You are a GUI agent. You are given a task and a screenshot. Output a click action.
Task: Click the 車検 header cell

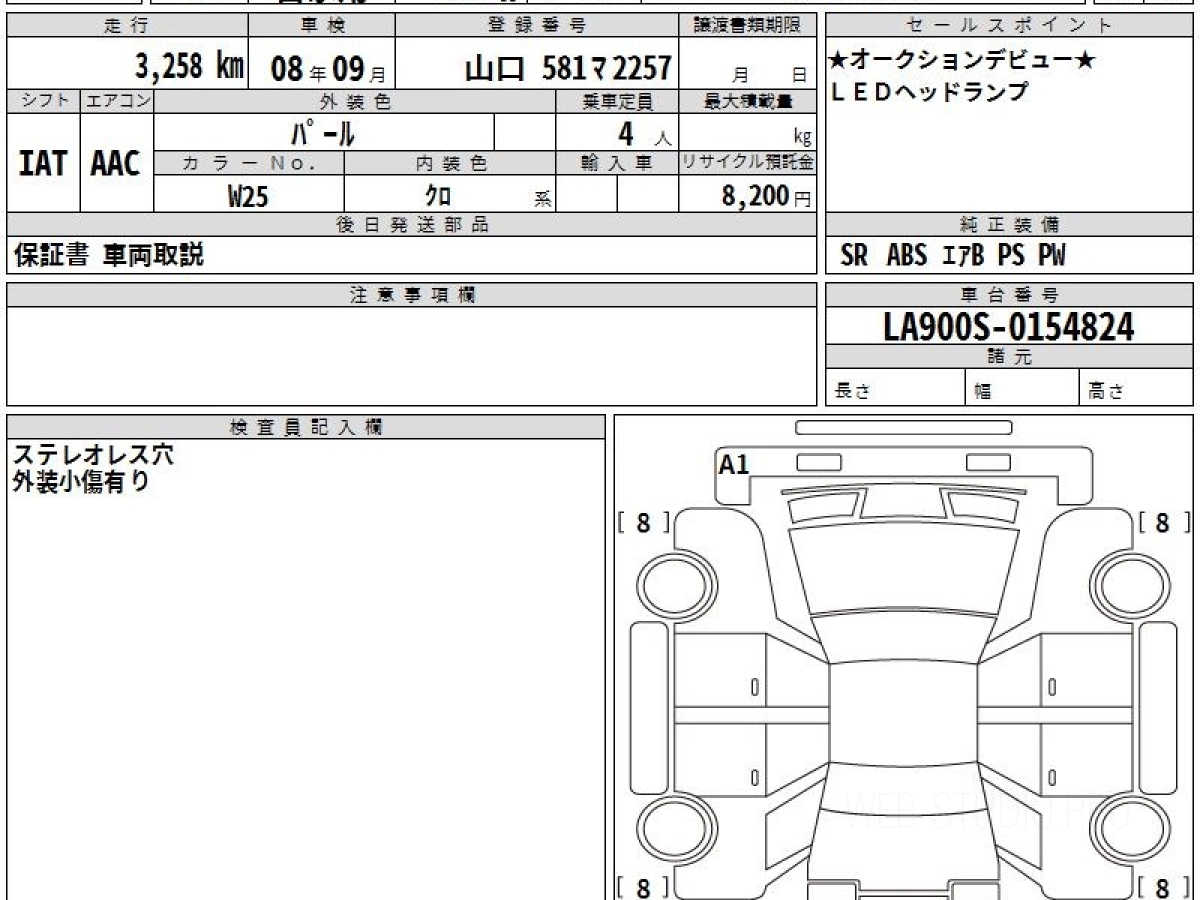(321, 26)
